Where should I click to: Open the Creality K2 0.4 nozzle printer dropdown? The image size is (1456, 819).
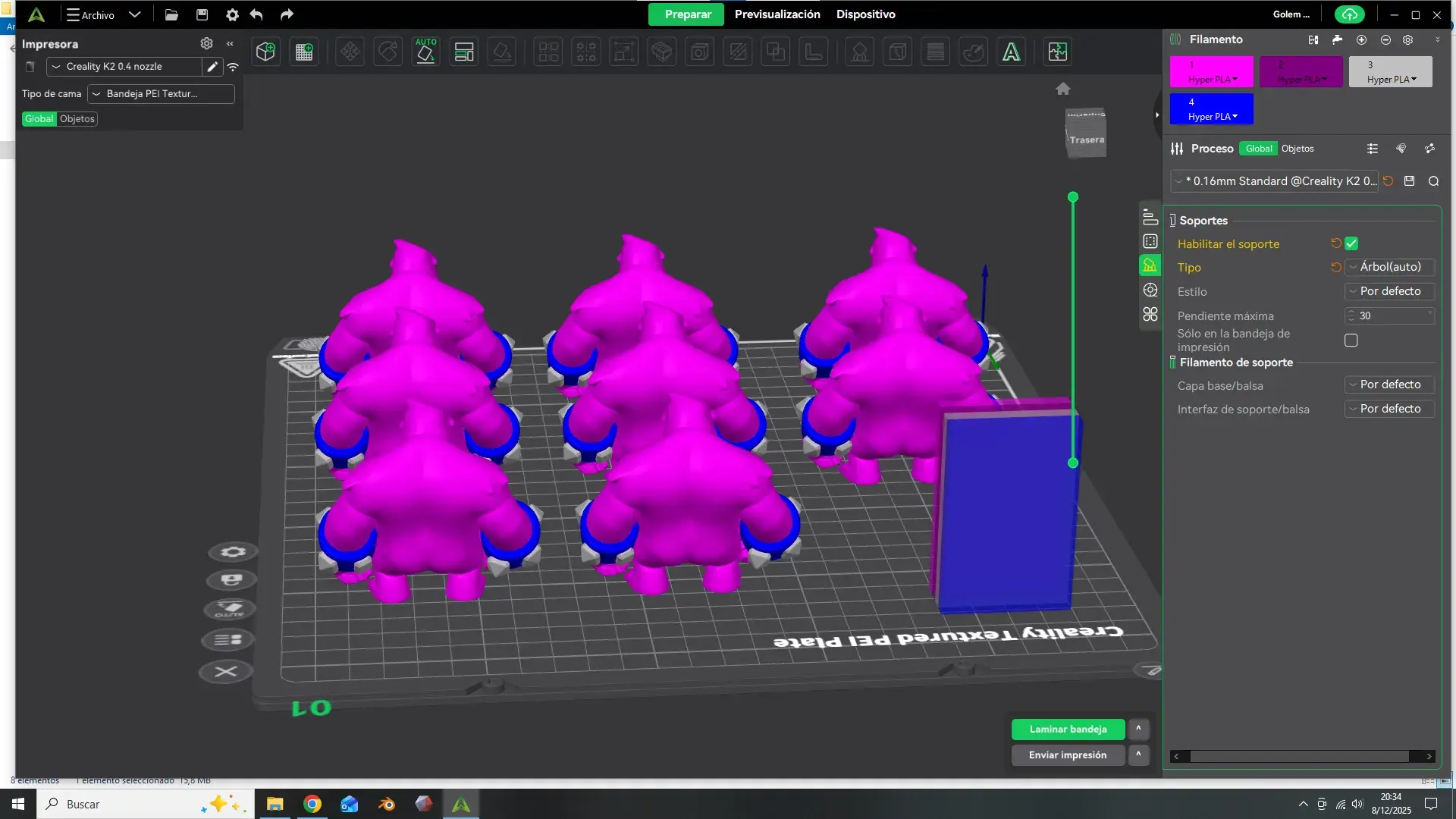click(124, 67)
